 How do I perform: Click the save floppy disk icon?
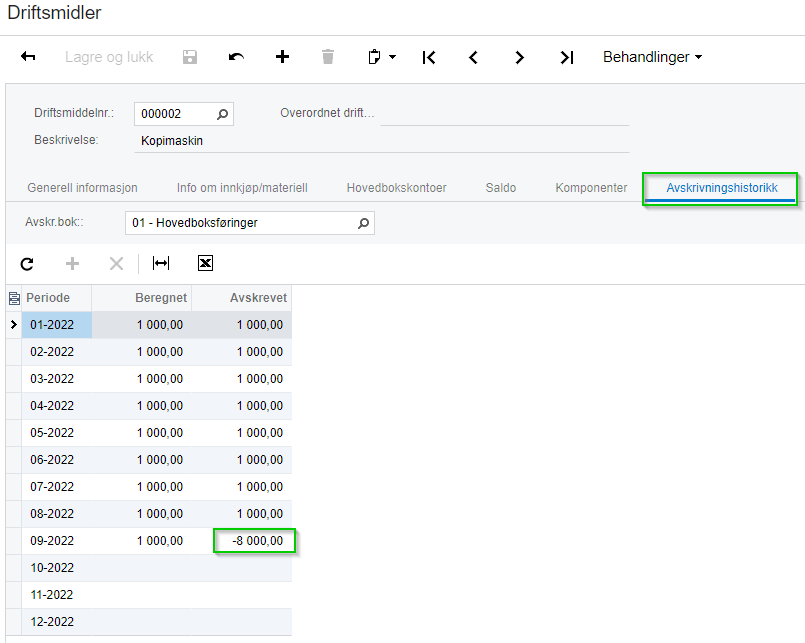coord(190,57)
